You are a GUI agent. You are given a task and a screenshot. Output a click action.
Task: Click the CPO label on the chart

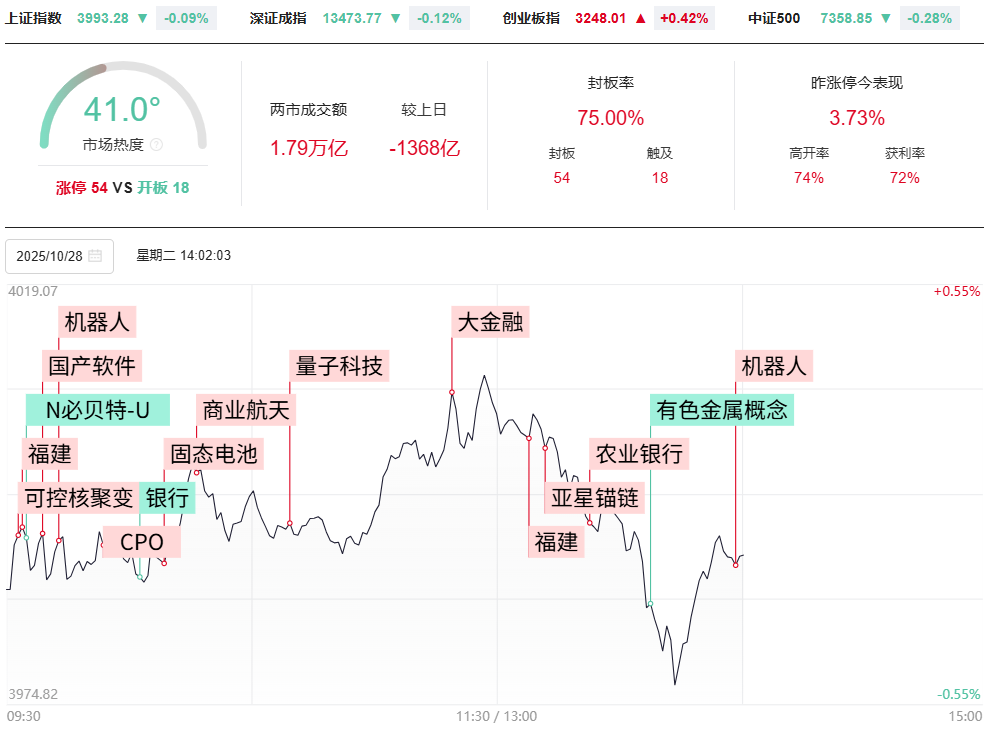coord(142,542)
